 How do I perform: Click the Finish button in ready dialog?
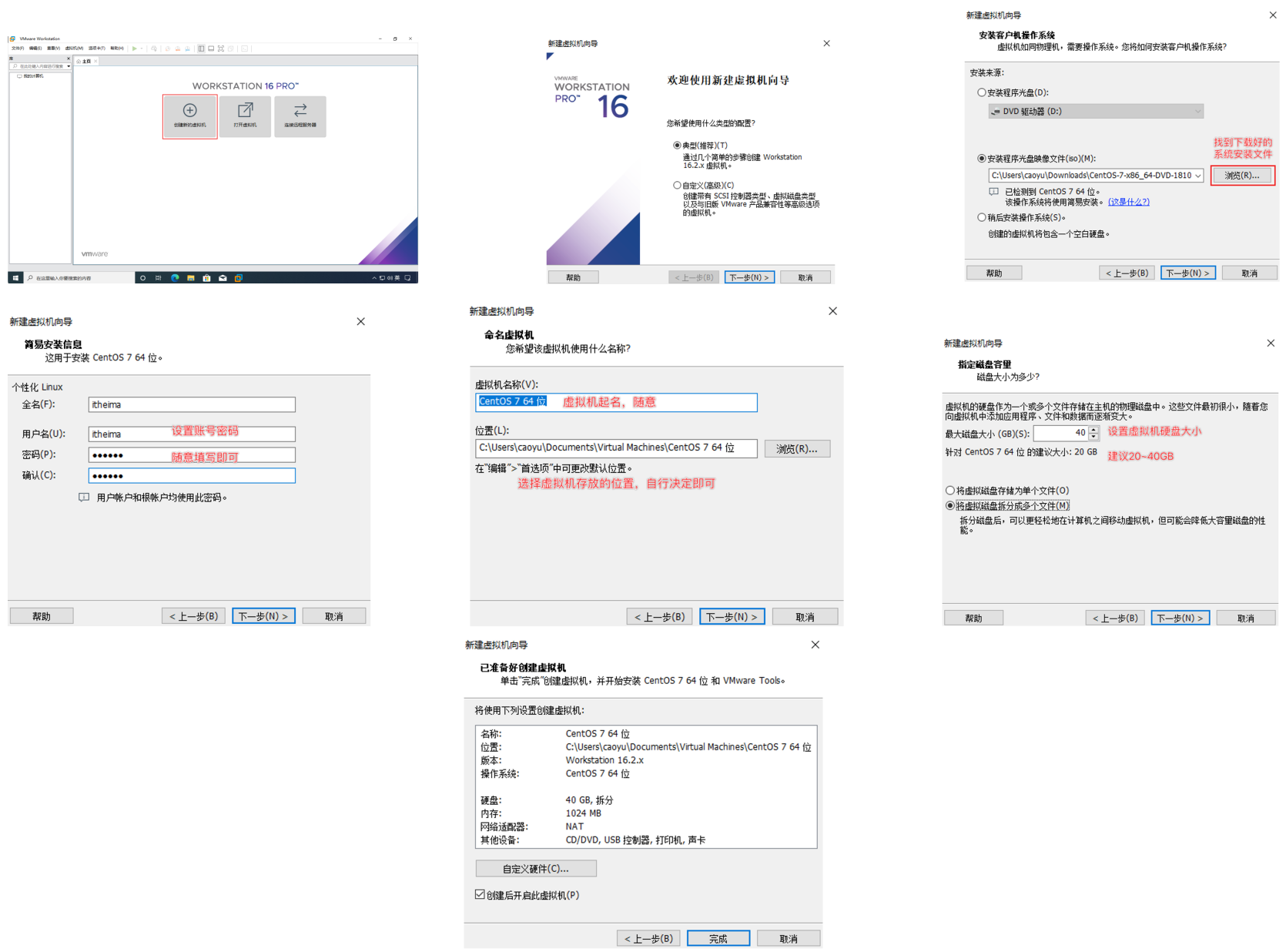[718, 938]
